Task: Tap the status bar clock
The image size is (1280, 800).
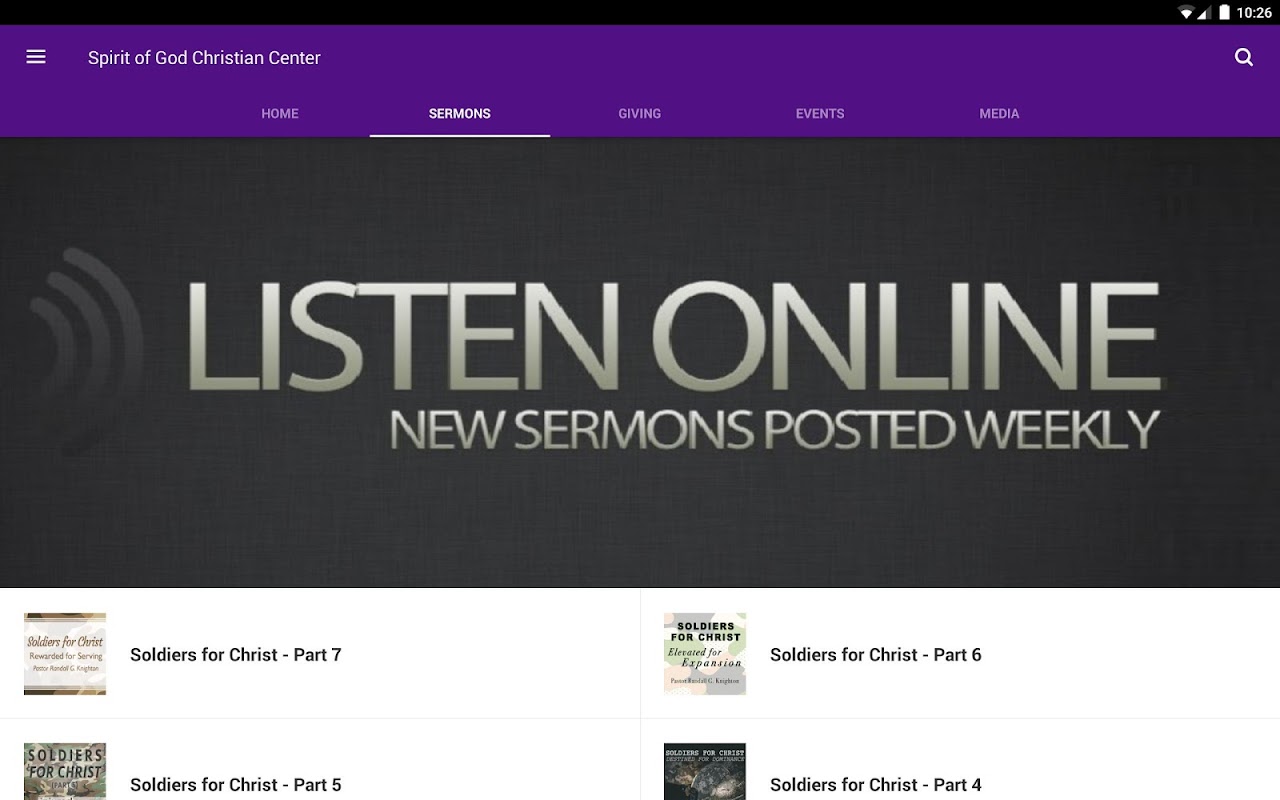Action: coord(1254,13)
